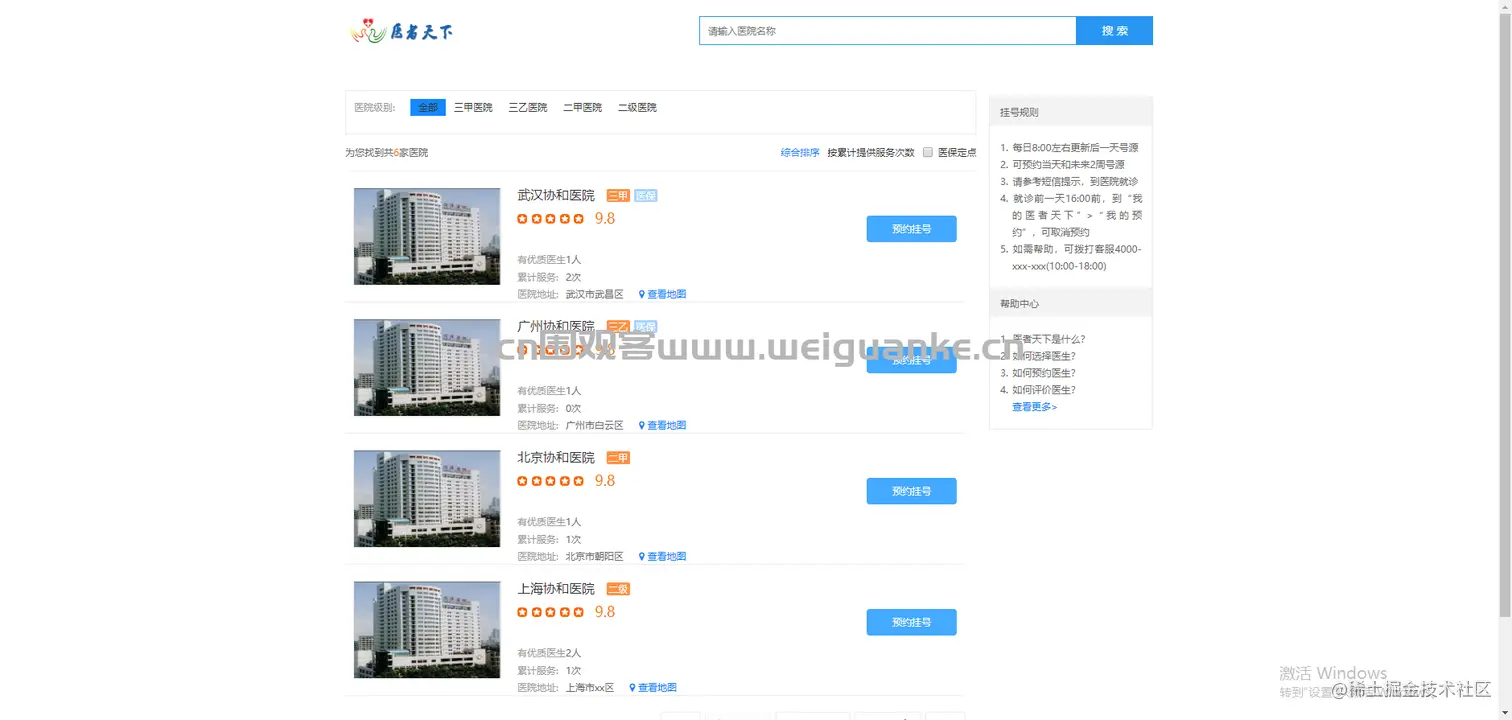
Task: Click the star rating of 武汉协和医院
Action: [x=551, y=219]
